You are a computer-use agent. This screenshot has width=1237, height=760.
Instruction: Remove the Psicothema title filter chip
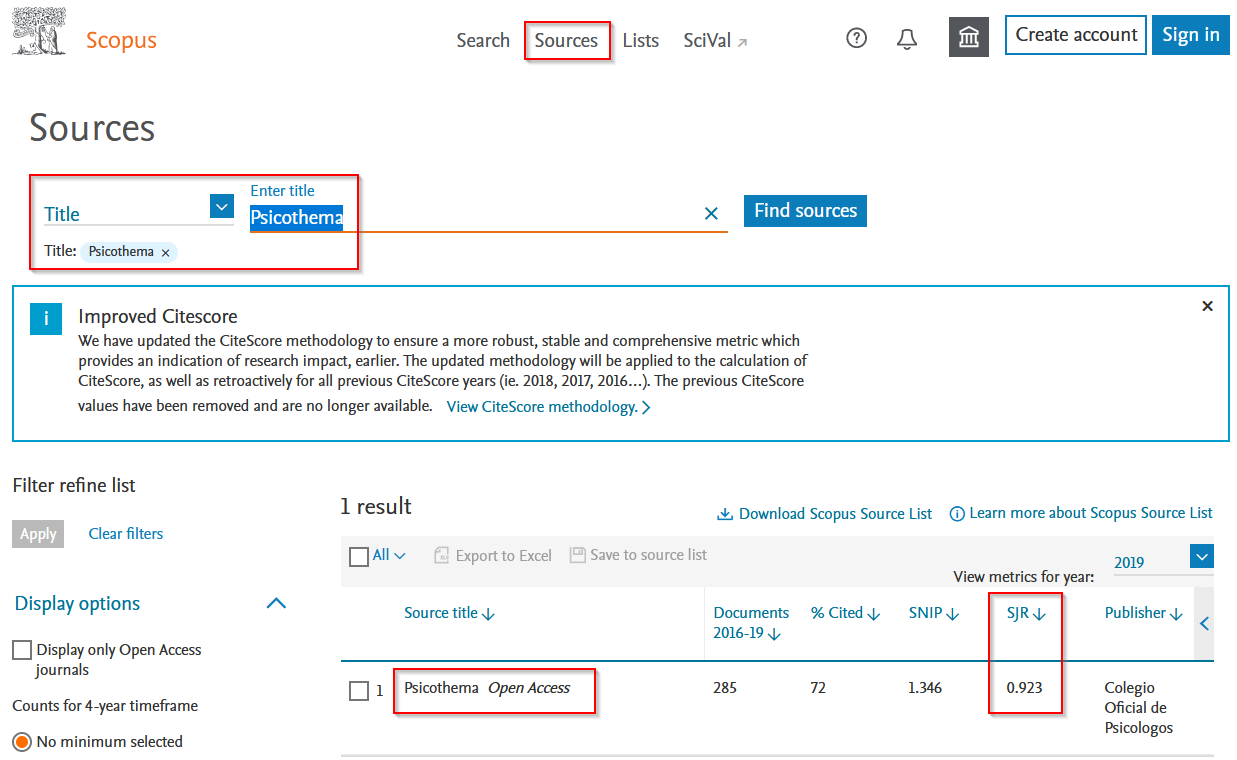(166, 253)
